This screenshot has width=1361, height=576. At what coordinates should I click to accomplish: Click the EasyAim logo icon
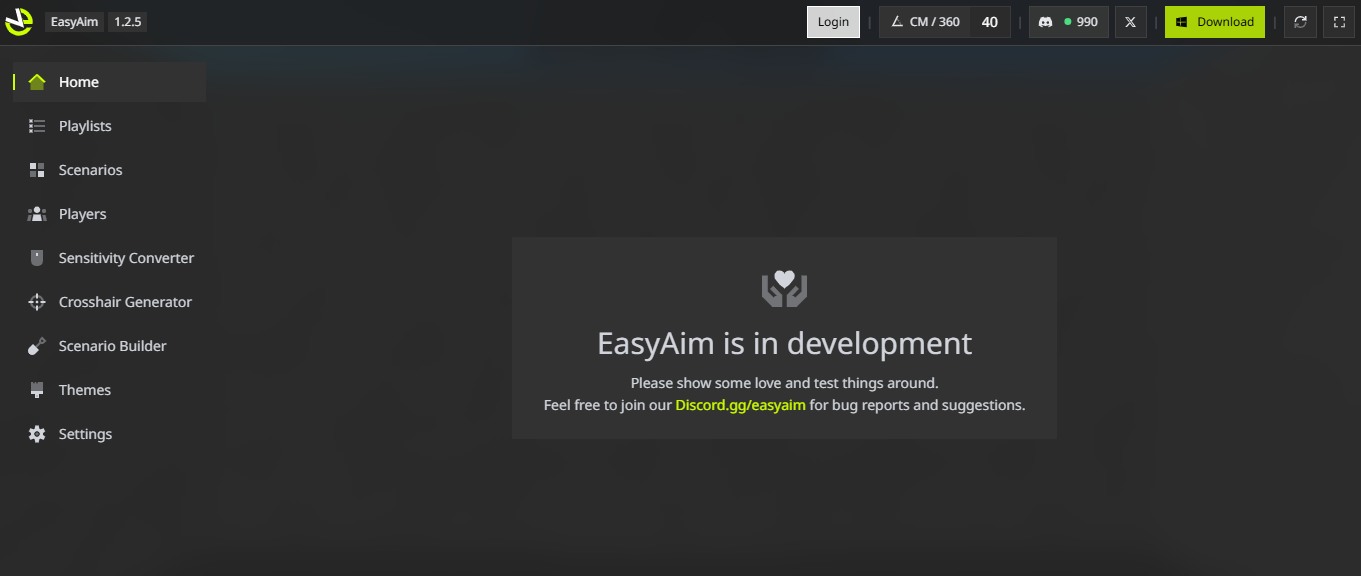coord(19,21)
